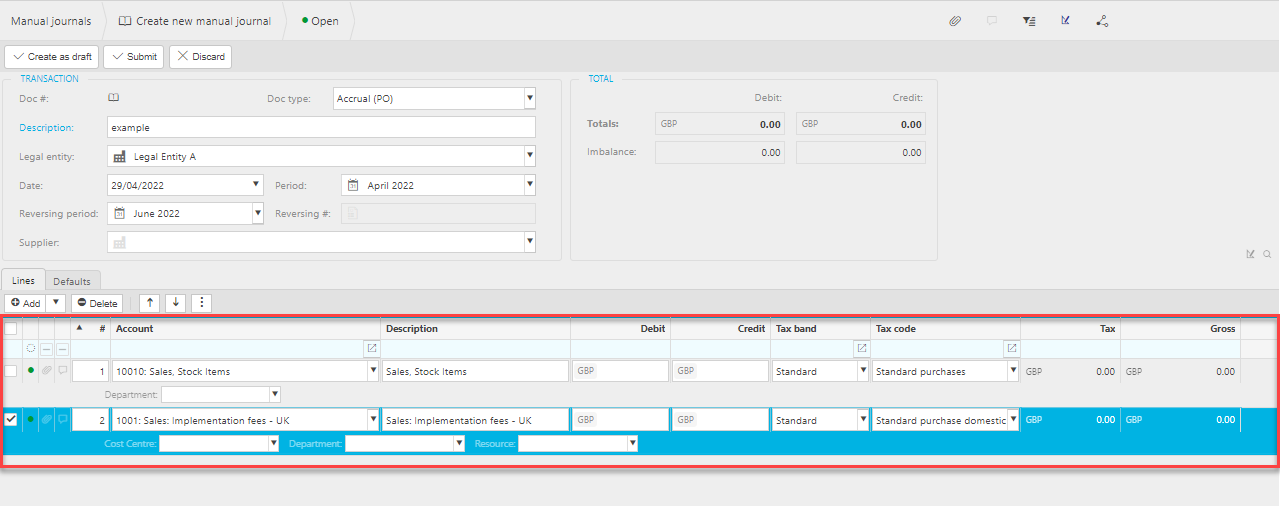Go to Manual journals breadcrumb

tap(50, 21)
